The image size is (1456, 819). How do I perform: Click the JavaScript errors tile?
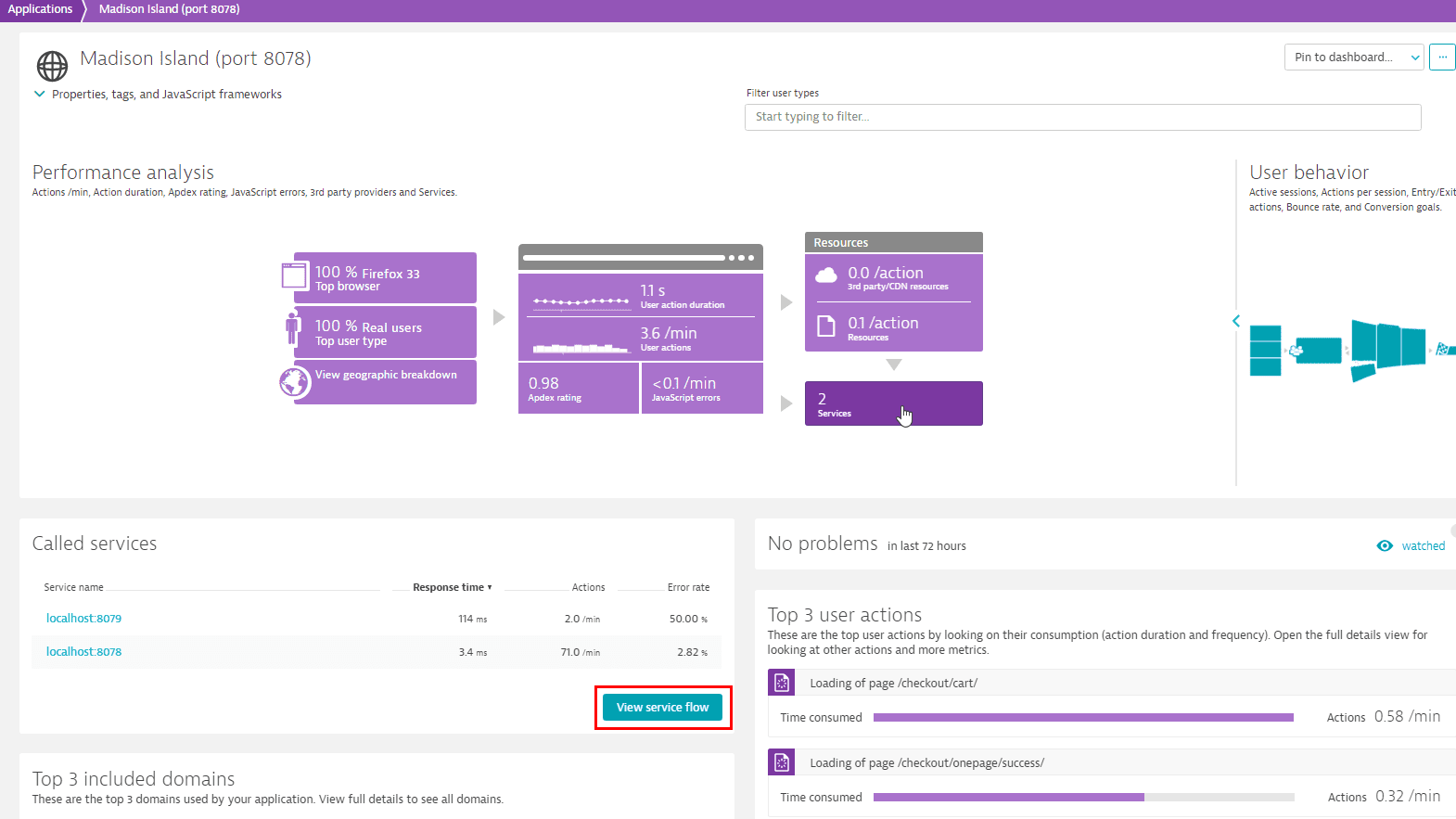(x=702, y=388)
